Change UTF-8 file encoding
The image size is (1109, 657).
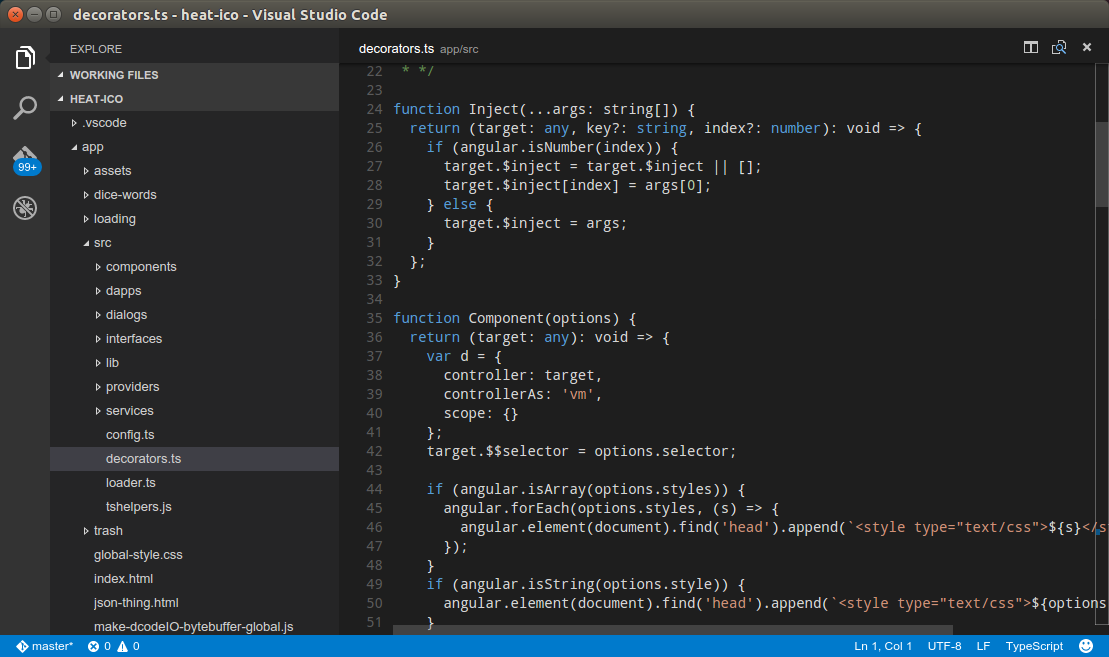point(944,646)
